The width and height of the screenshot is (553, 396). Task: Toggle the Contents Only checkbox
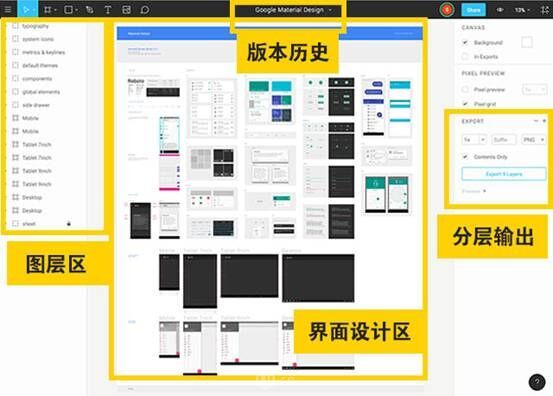(x=465, y=157)
